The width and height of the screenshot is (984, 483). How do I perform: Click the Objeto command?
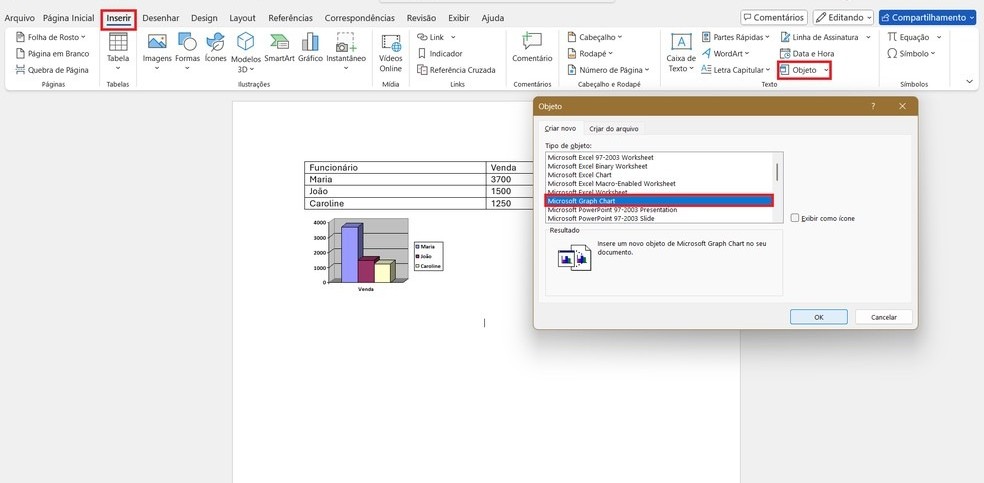pos(798,70)
